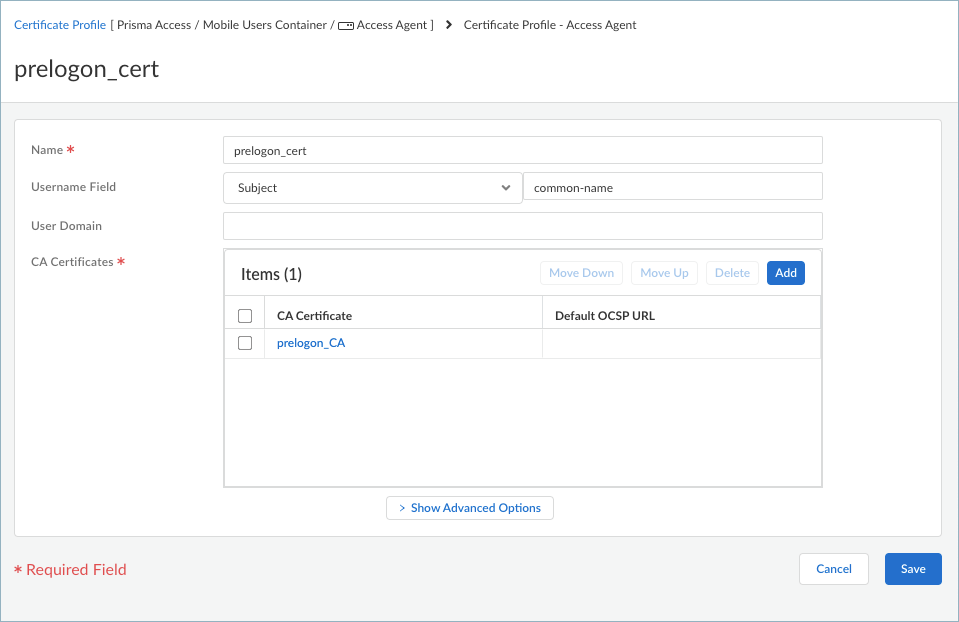Expand Show Advanced Options

pos(469,508)
